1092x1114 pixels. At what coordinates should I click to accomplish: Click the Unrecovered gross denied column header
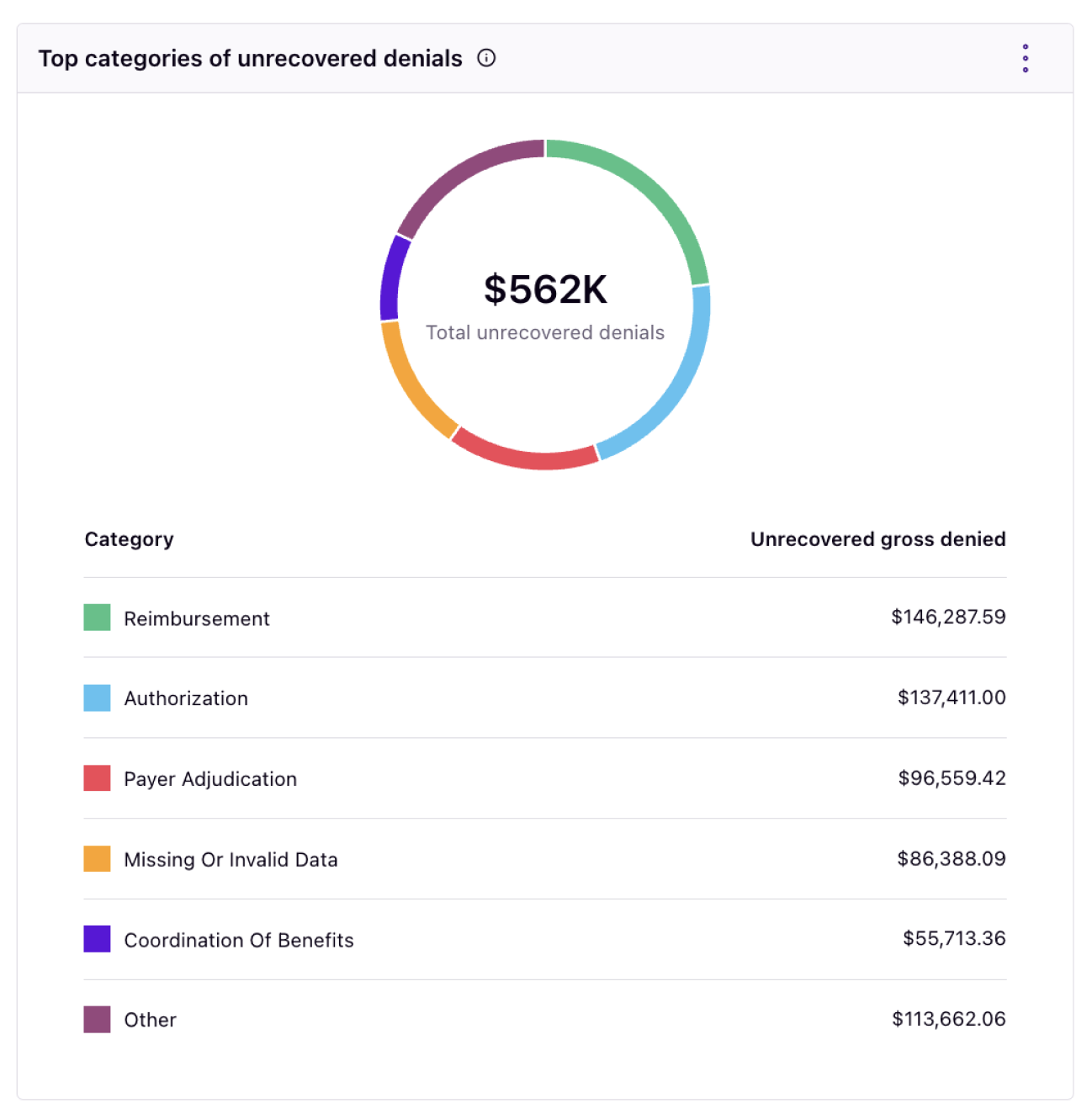877,539
